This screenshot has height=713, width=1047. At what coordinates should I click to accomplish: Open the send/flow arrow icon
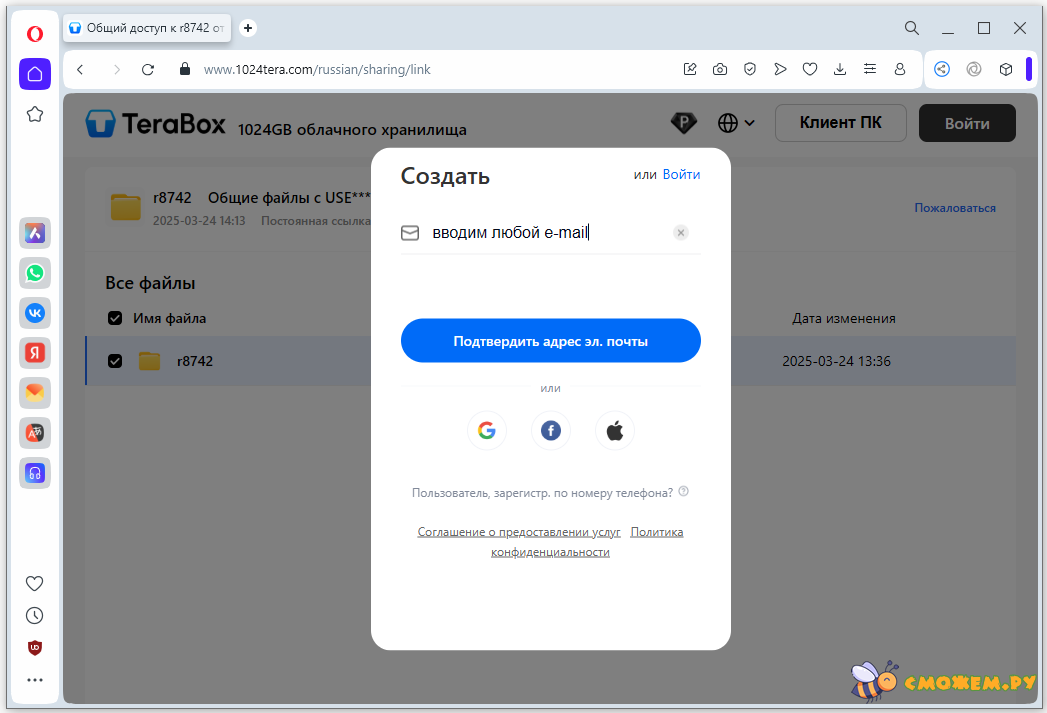pos(780,69)
